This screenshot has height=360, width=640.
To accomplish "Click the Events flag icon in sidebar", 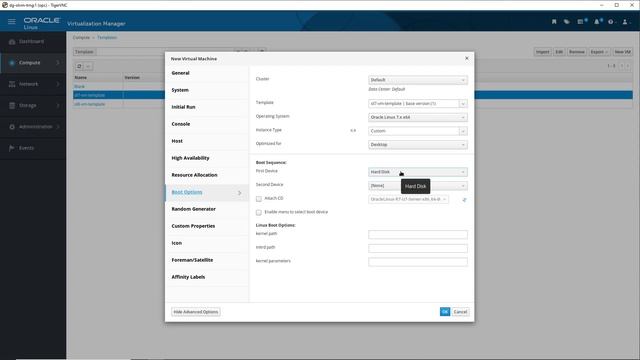I will [x=12, y=148].
